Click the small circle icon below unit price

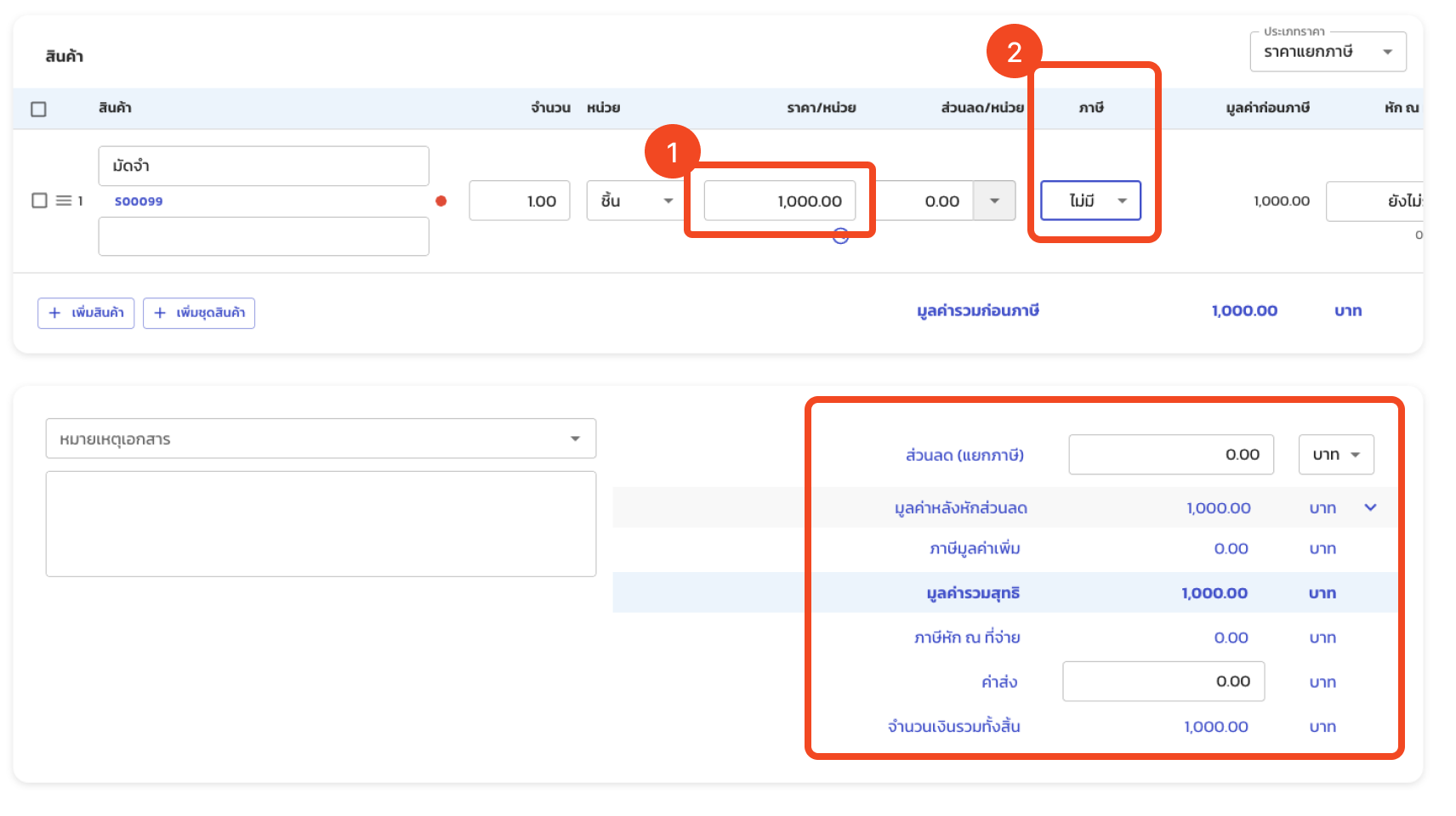point(840,236)
